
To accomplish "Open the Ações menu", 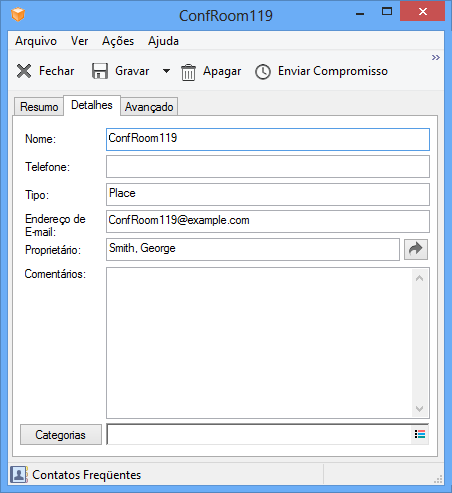I will point(118,41).
